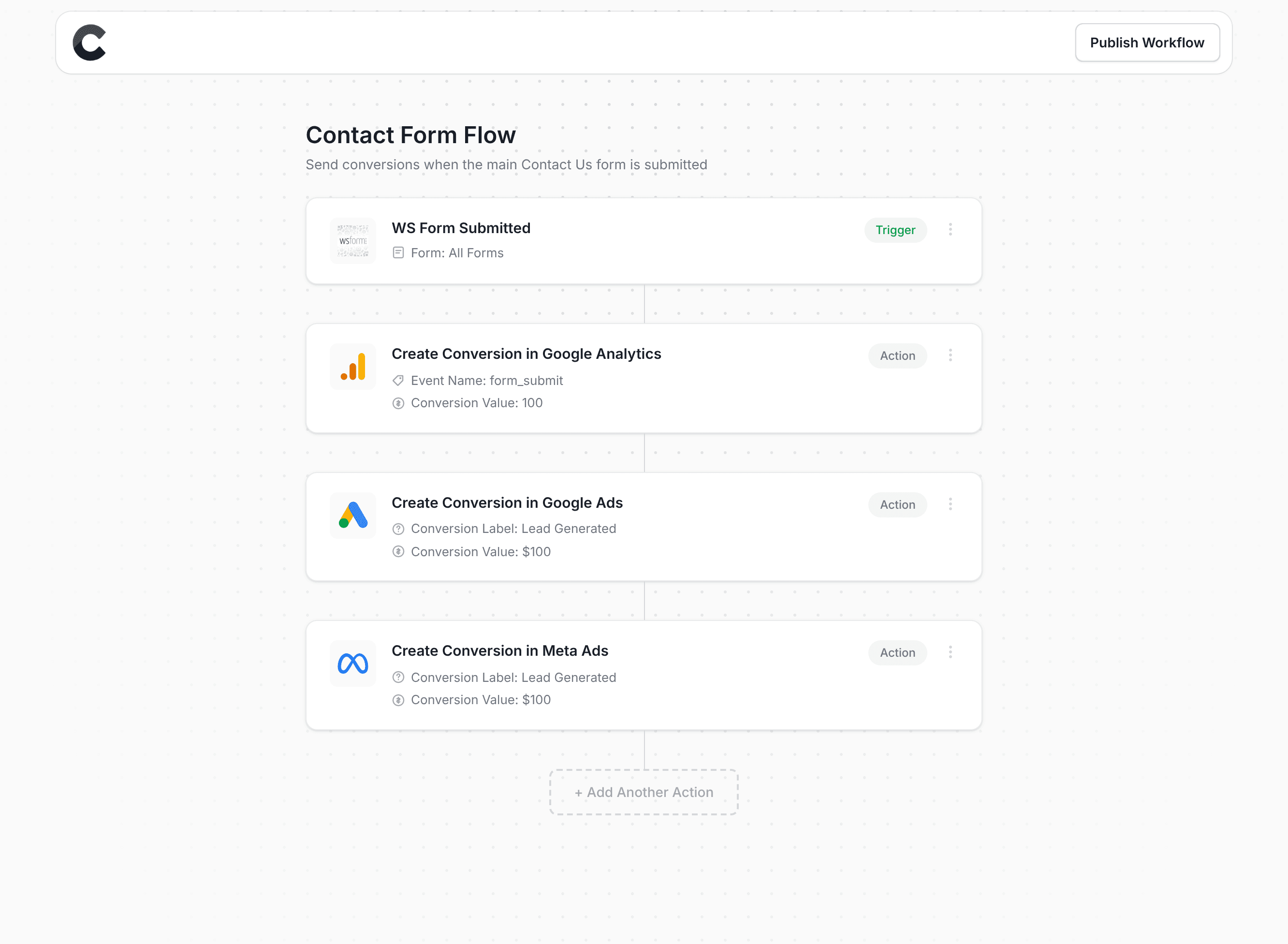
Task: Click the tag icon next to Event Name
Action: tap(399, 380)
